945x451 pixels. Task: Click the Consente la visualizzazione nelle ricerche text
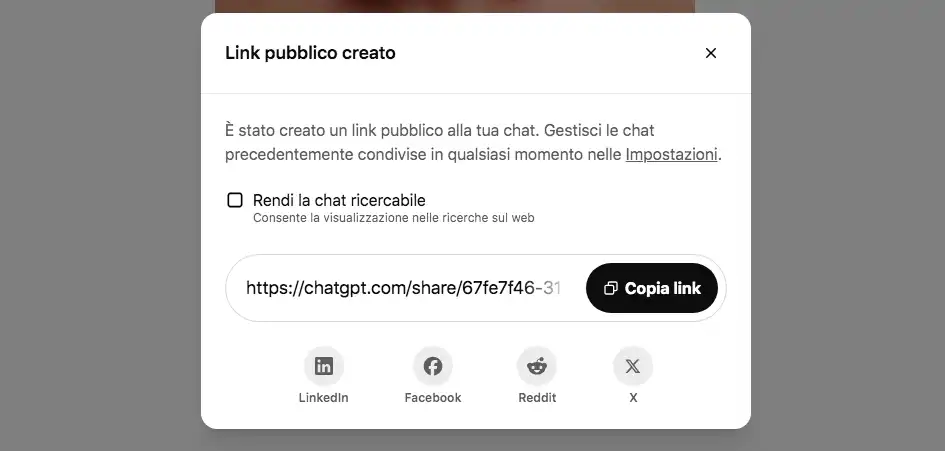(394, 218)
